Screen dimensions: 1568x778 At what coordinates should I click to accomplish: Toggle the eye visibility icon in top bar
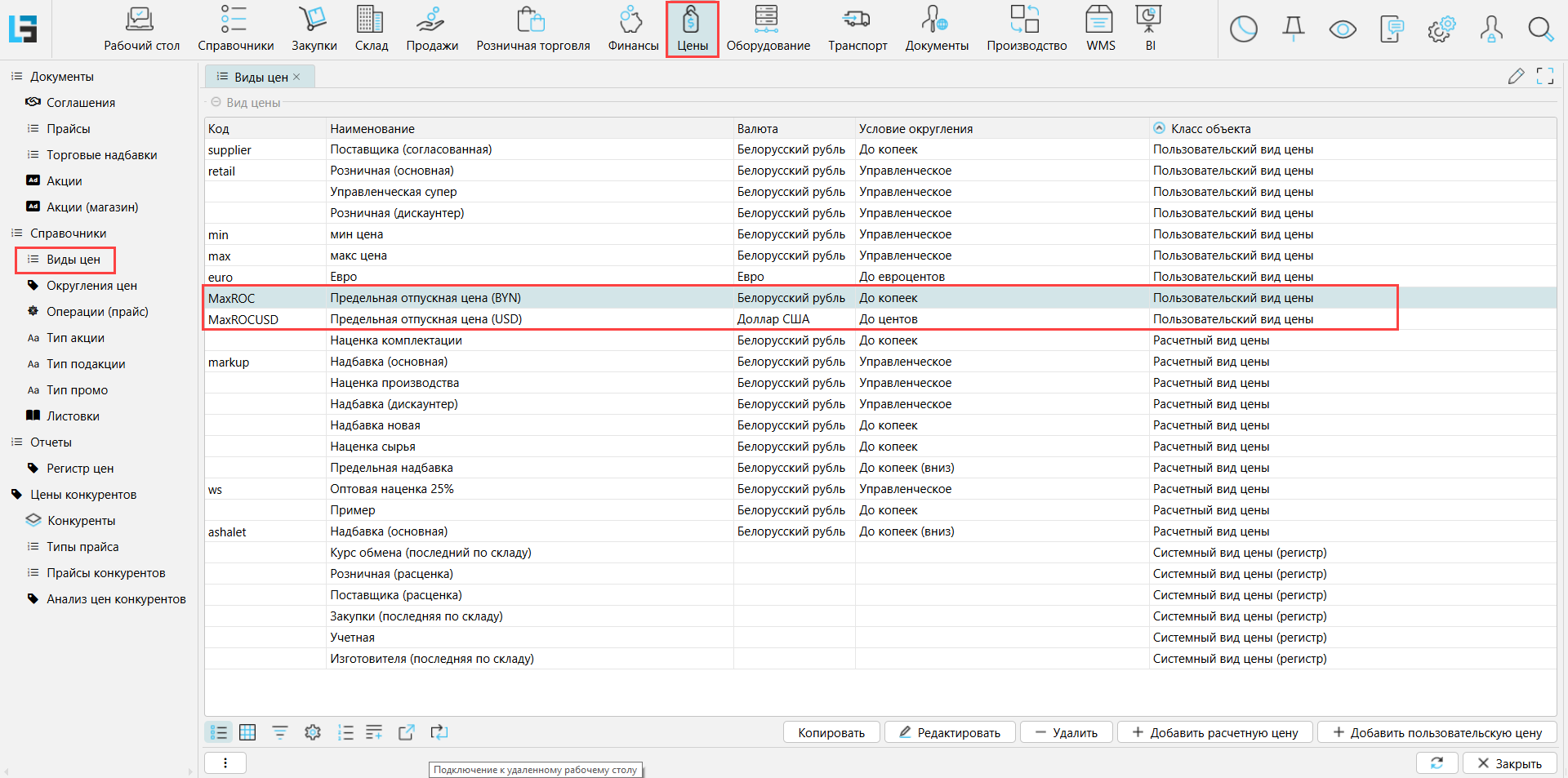click(1342, 29)
